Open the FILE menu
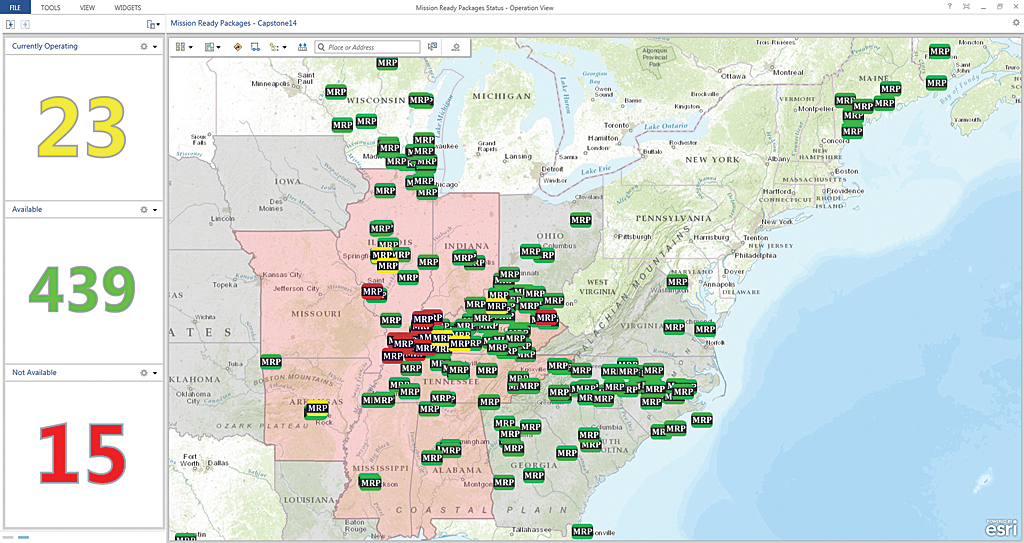The image size is (1024, 543). [x=14, y=7]
